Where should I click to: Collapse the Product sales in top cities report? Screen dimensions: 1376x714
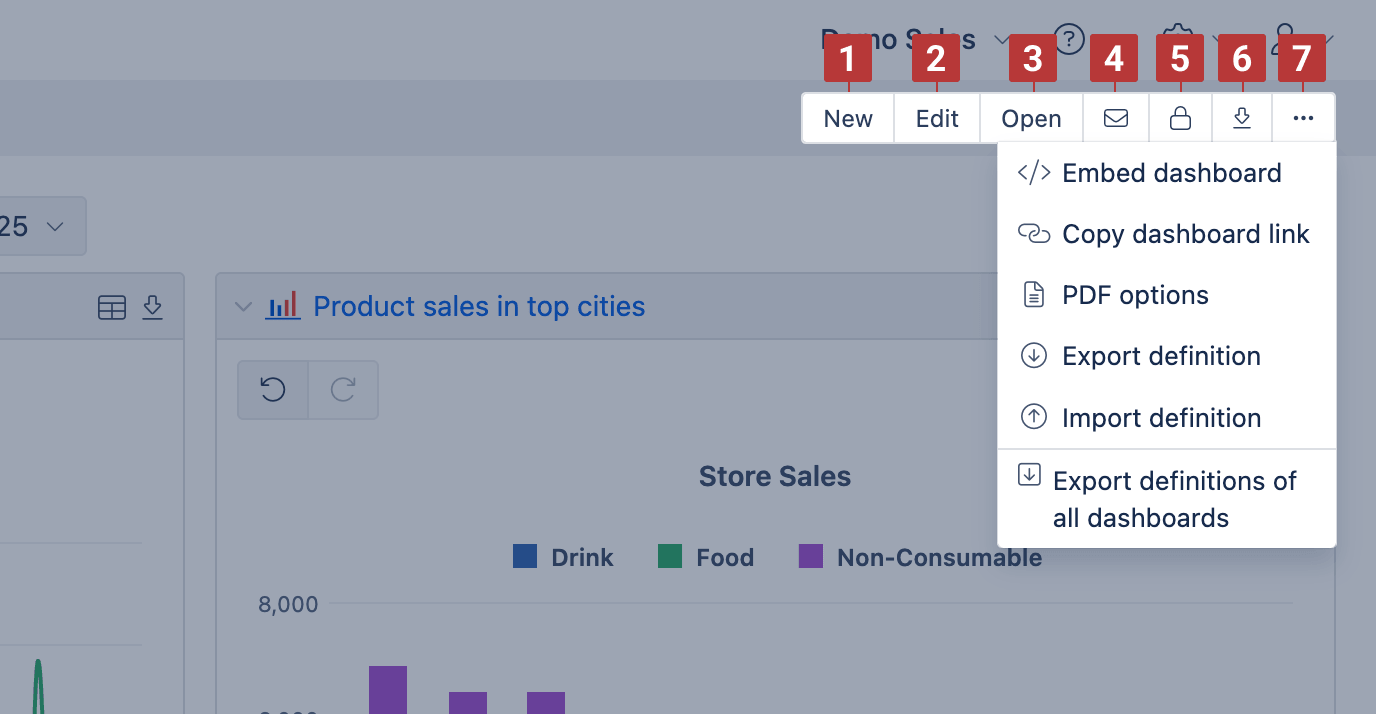click(x=243, y=307)
